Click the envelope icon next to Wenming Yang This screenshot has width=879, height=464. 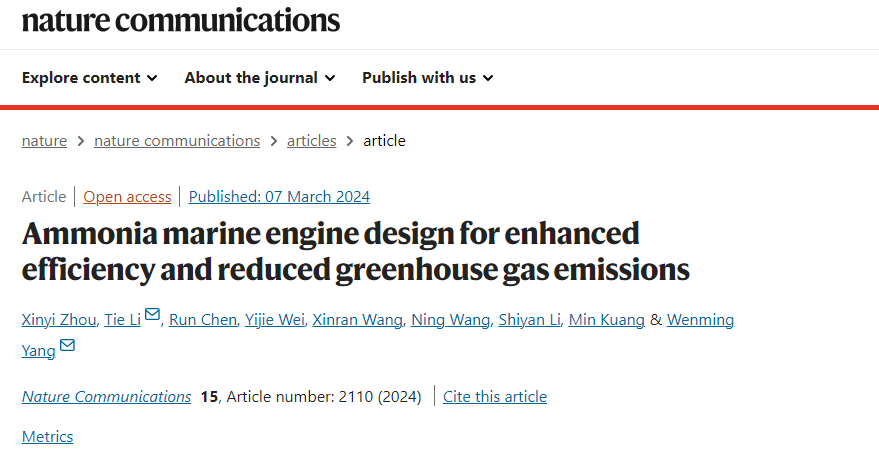coord(67,345)
